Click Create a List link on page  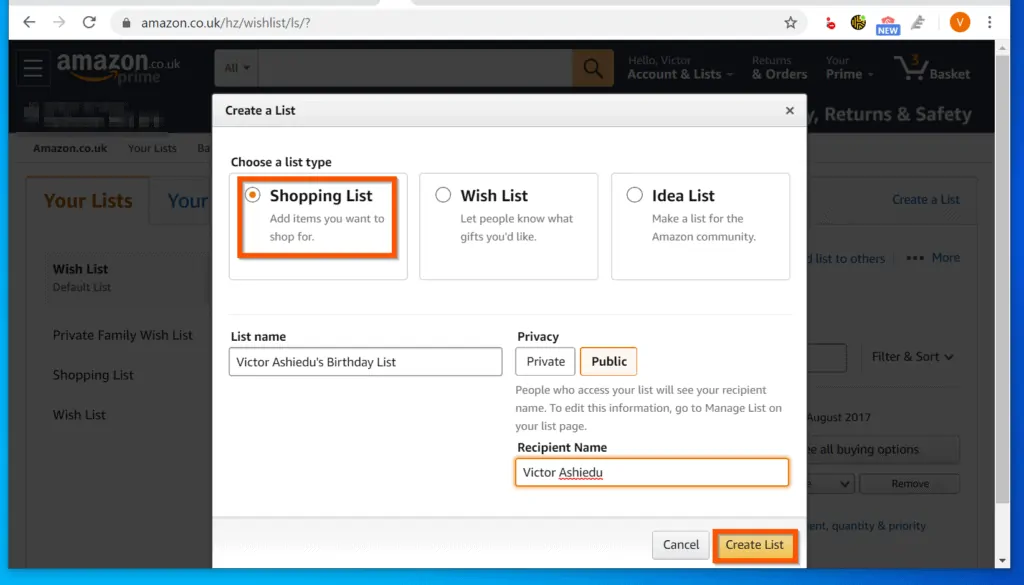925,200
